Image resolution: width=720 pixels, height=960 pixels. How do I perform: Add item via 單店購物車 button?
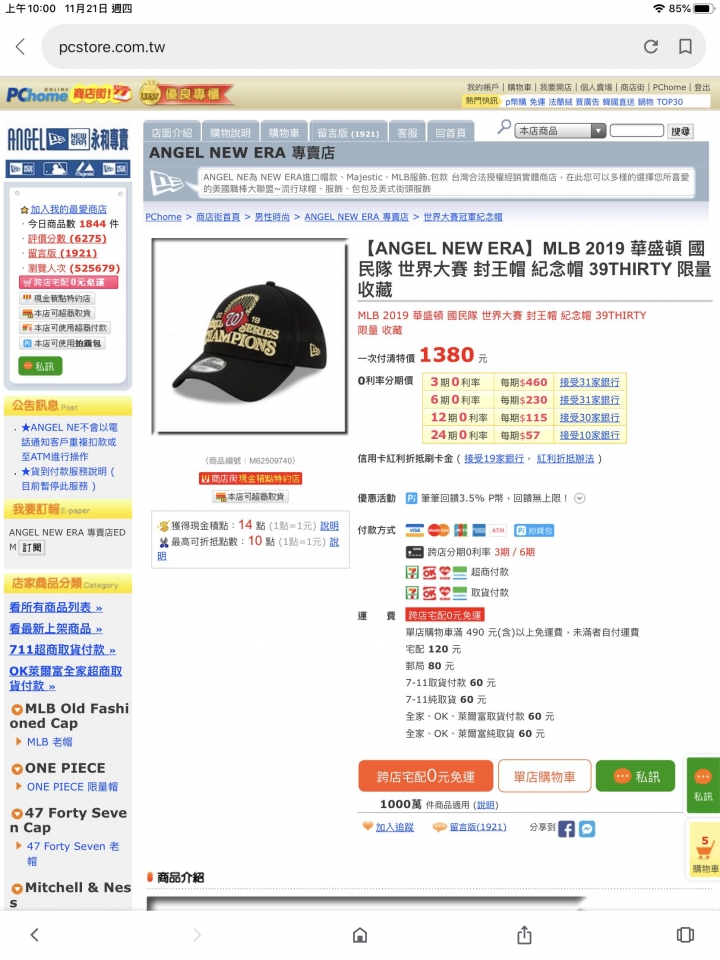click(x=544, y=776)
